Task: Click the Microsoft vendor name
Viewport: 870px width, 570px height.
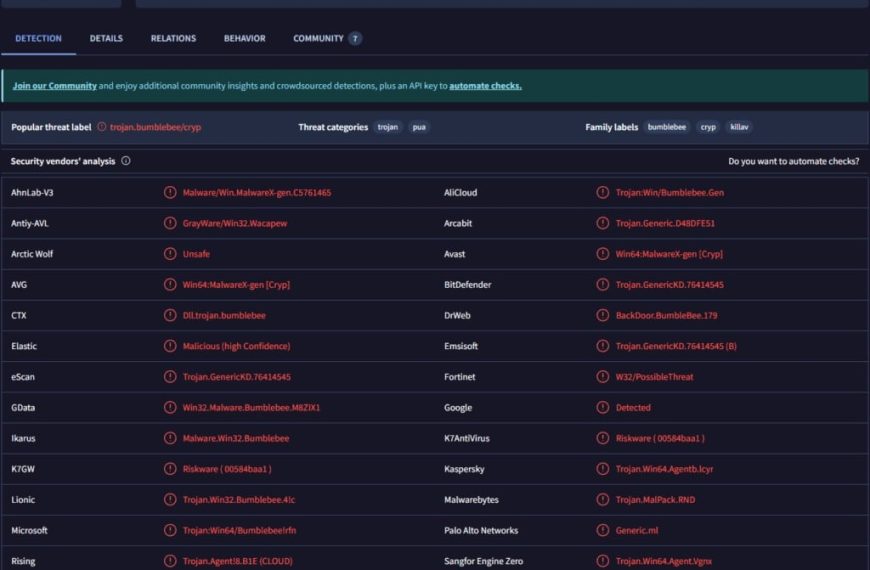Action: [29, 530]
